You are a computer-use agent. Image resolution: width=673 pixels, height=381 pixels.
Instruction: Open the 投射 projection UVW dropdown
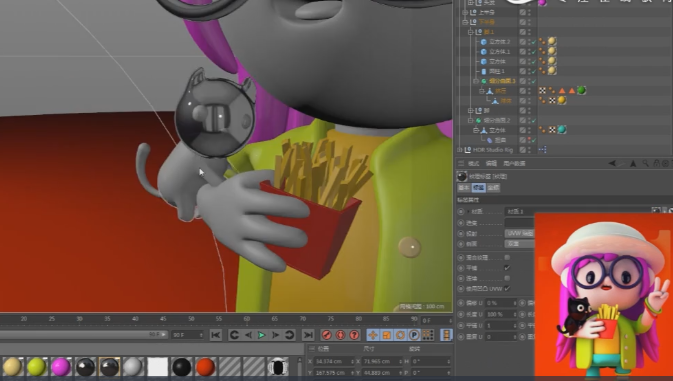pos(520,233)
